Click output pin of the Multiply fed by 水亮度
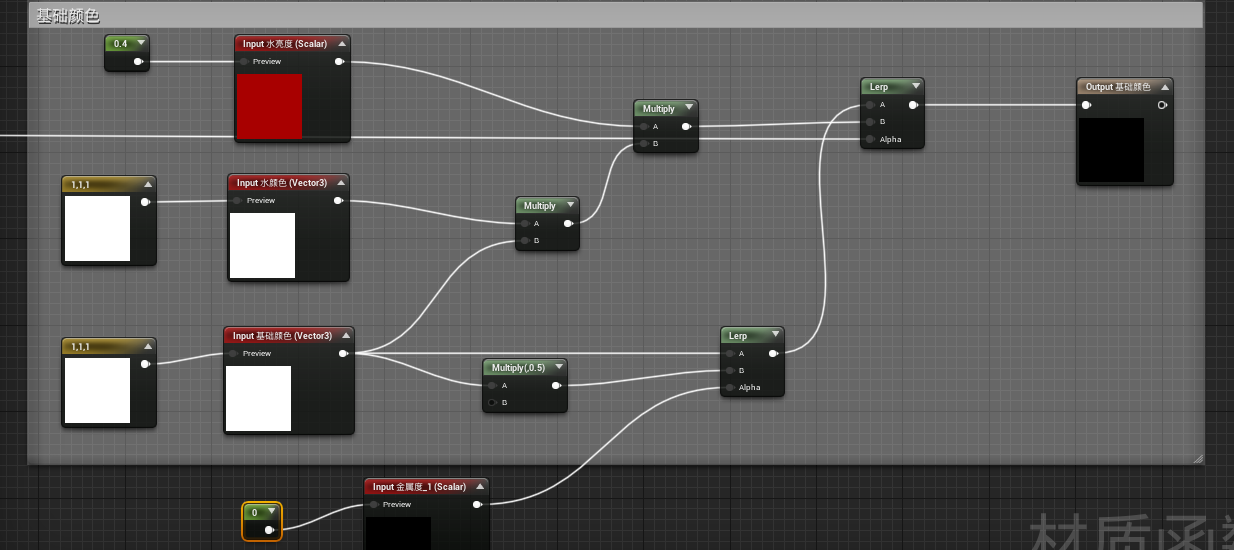 pyautogui.click(x=686, y=127)
